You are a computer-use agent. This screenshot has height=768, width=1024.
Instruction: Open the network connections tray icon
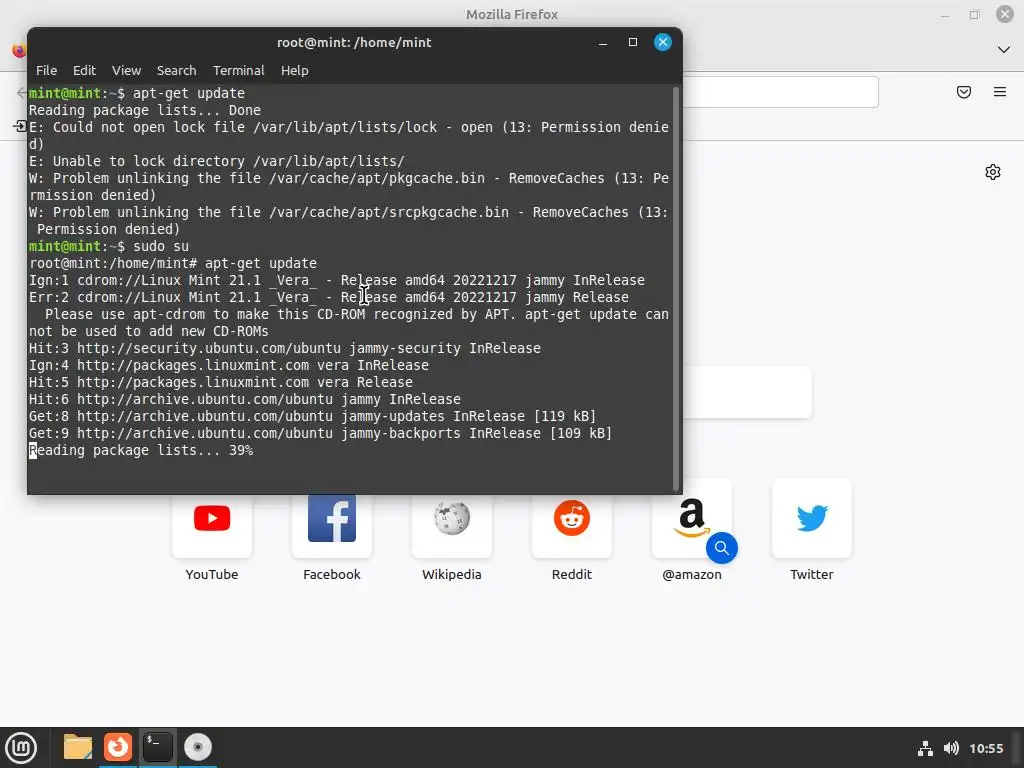pos(925,748)
